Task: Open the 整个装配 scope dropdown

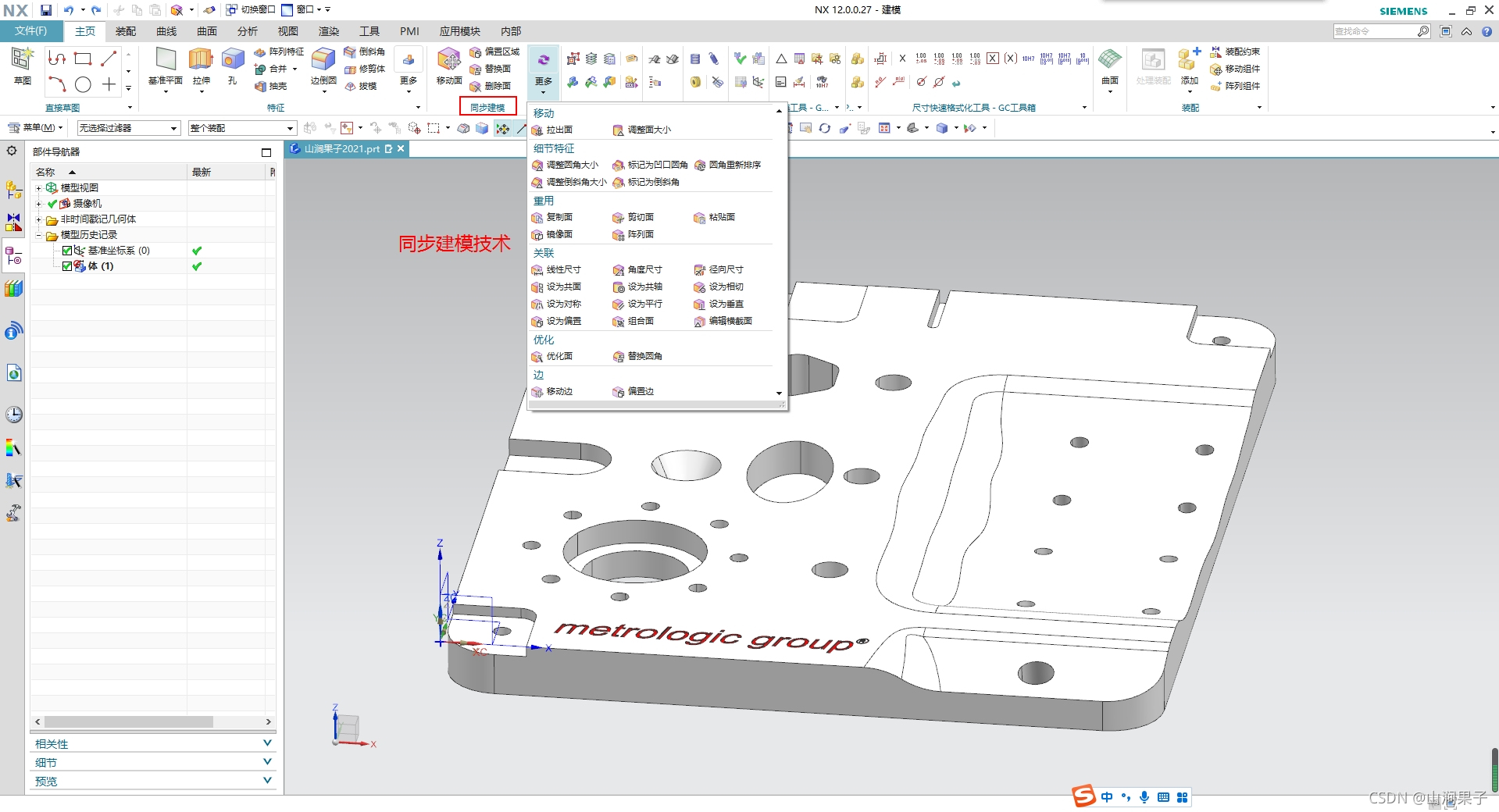Action: (242, 128)
